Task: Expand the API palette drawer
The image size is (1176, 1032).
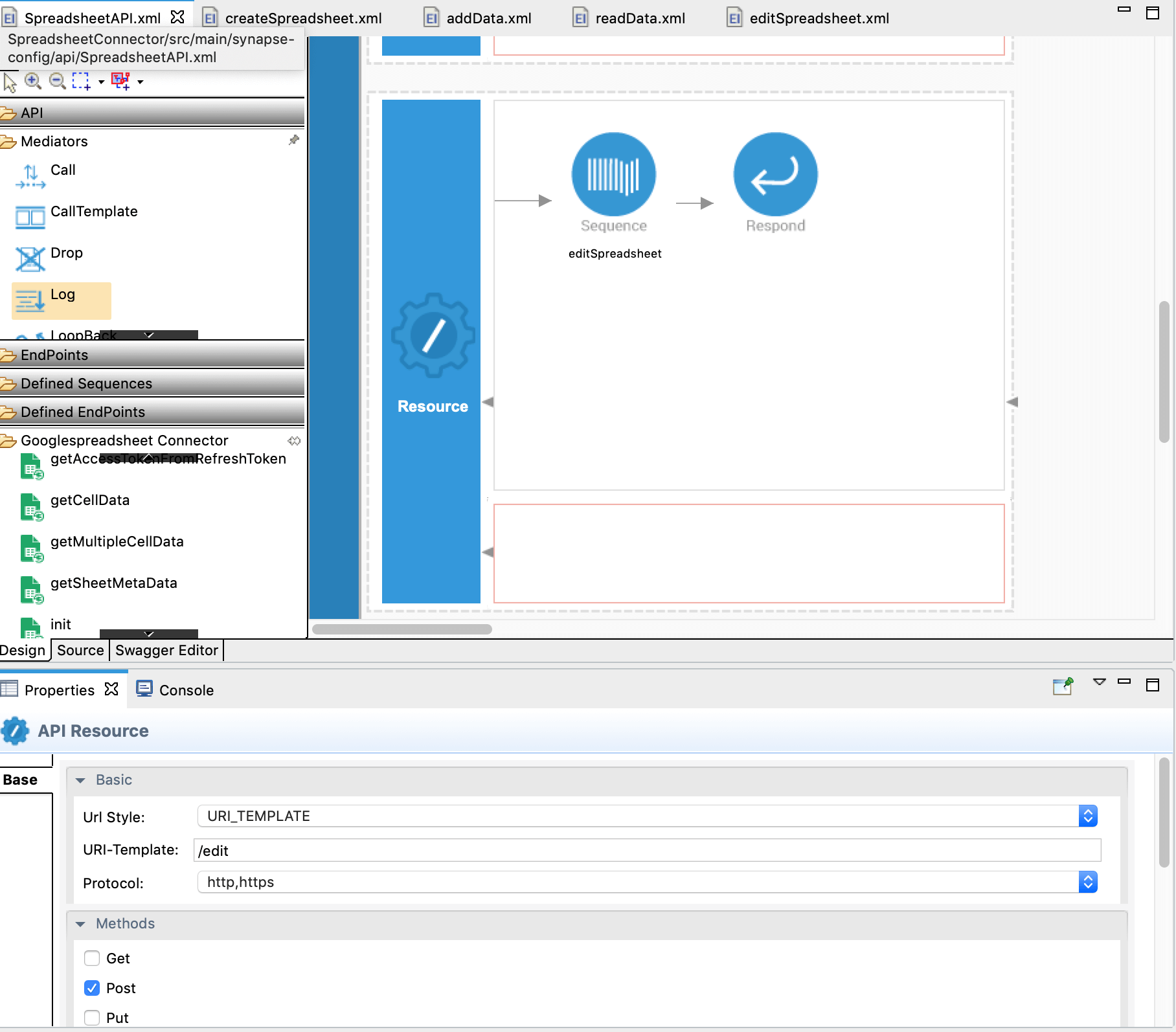Action: tap(152, 113)
